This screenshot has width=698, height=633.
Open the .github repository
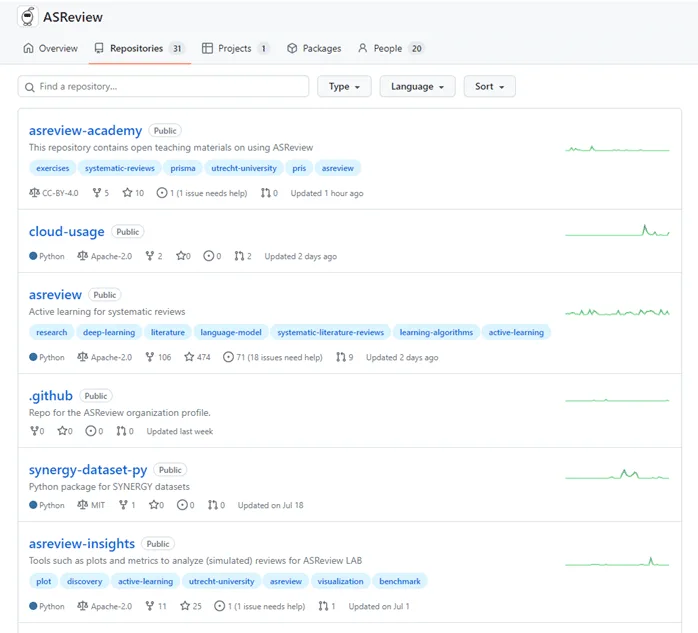[x=51, y=396]
